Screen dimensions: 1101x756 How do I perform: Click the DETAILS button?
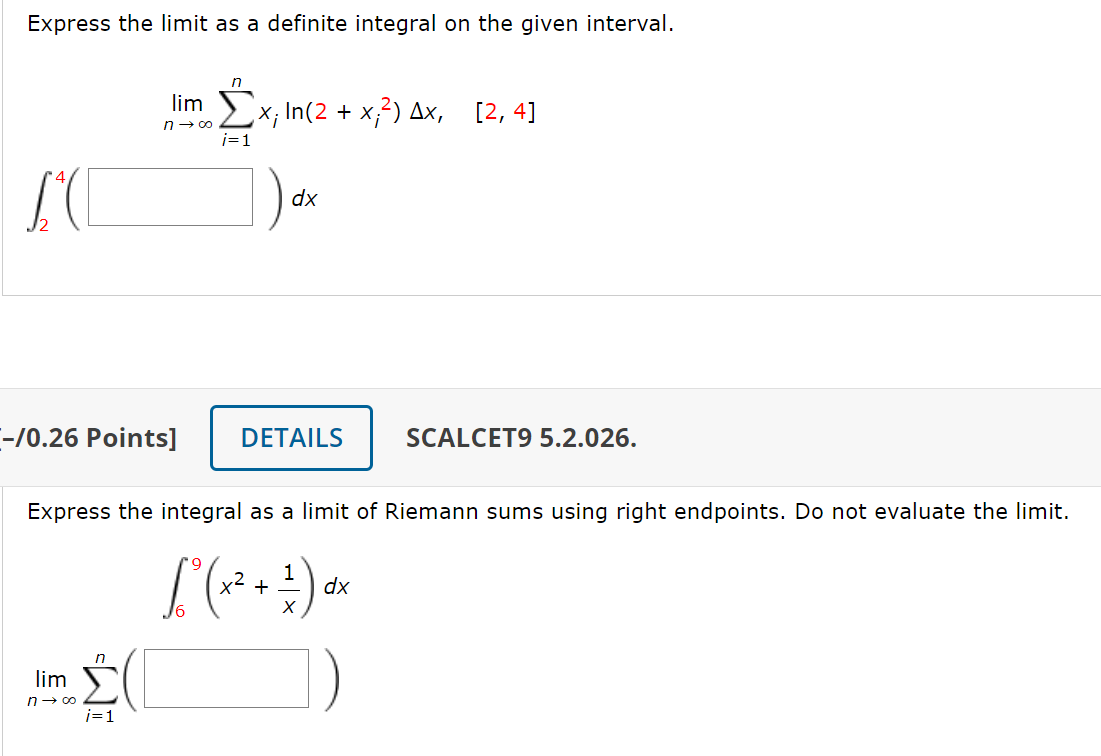click(291, 437)
